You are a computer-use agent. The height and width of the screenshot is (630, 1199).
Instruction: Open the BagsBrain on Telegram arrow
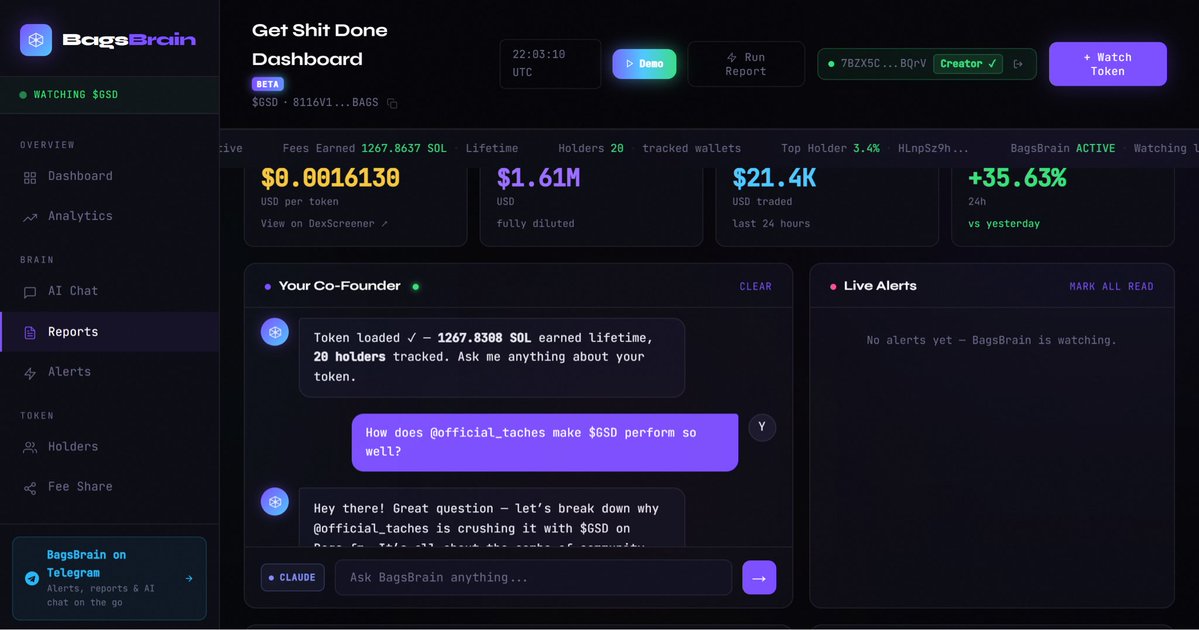pos(189,578)
